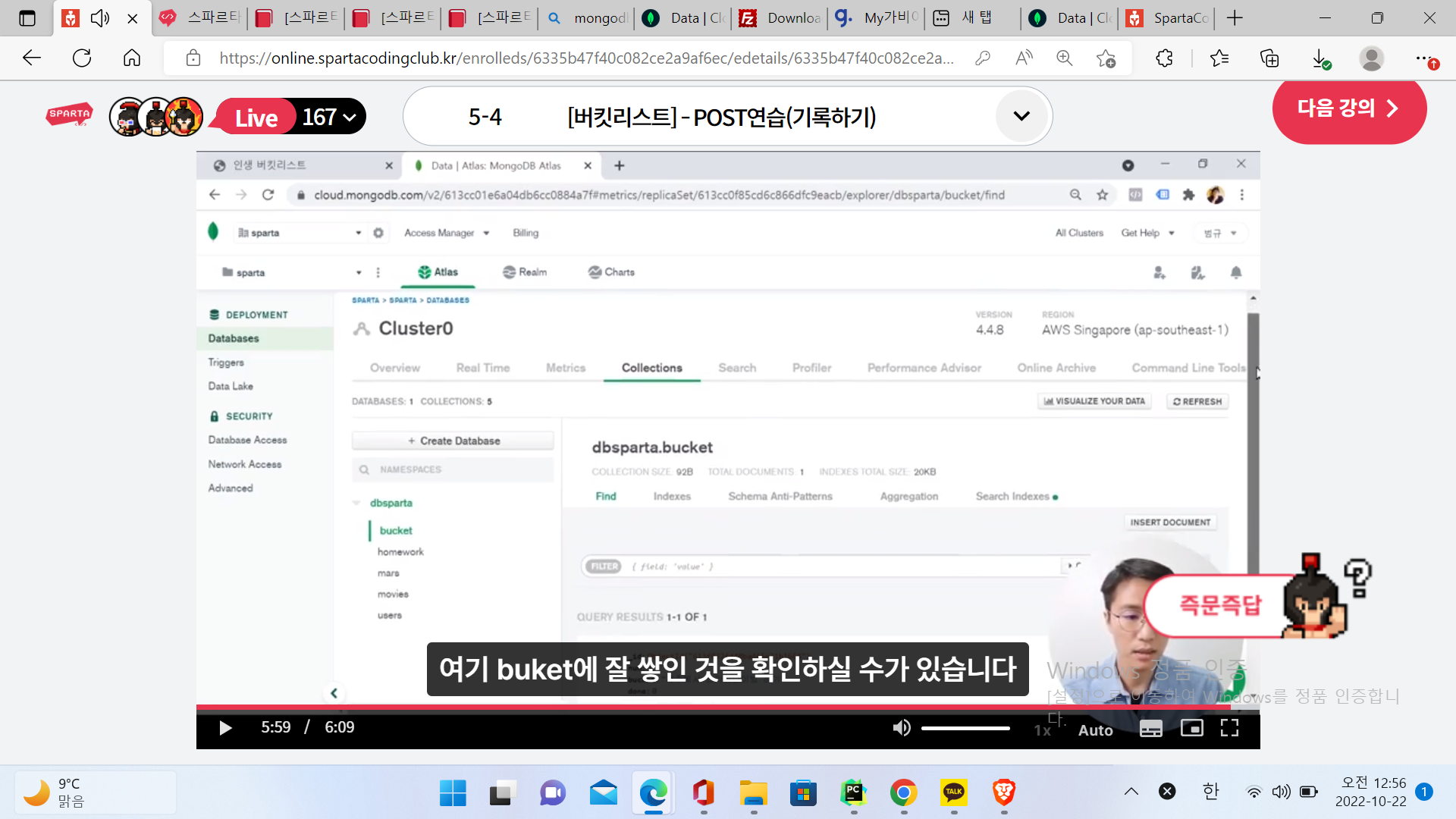1456x819 pixels.
Task: Click the Sparta logo
Action: tap(70, 115)
